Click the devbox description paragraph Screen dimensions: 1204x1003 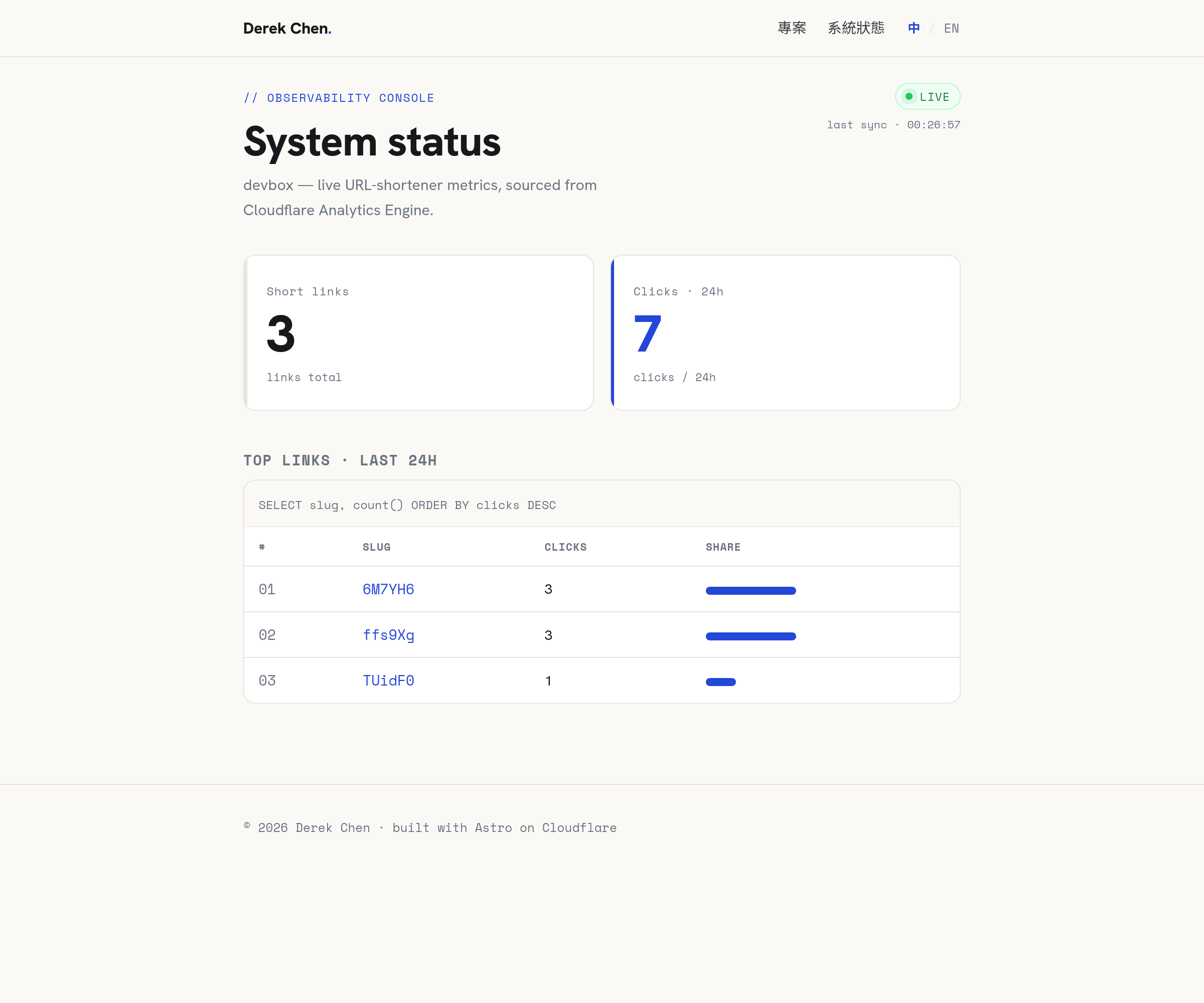pos(420,198)
